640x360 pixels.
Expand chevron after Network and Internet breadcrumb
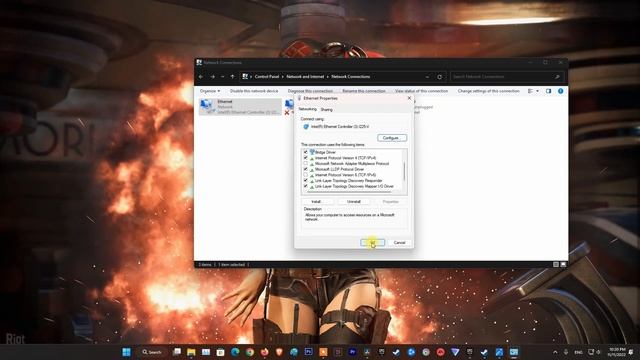pos(328,77)
